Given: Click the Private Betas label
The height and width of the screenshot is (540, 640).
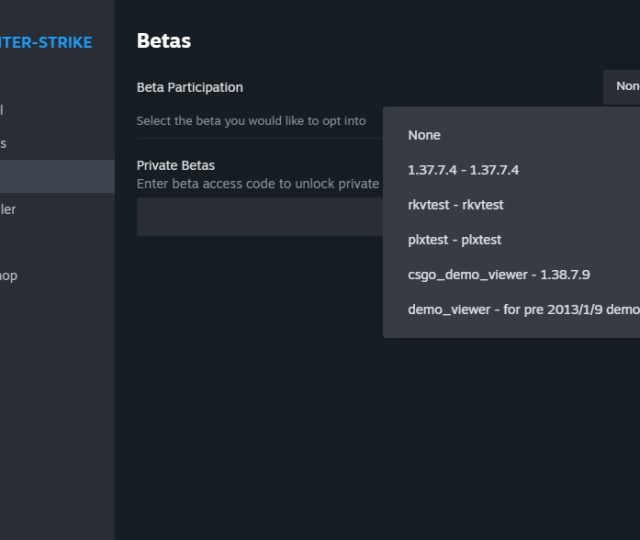Looking at the screenshot, I should (x=175, y=165).
